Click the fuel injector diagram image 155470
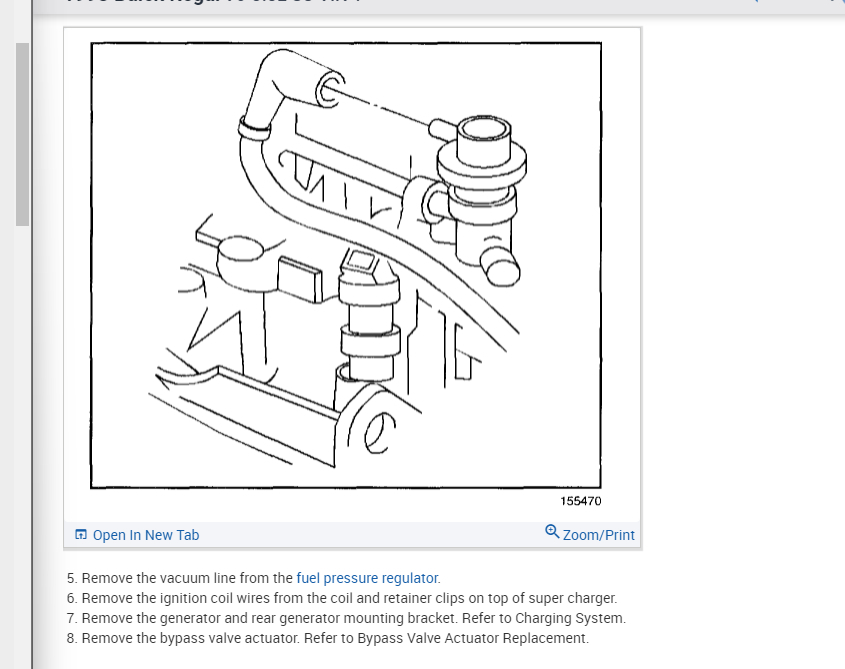Screen dimensions: 845x669 (346, 265)
